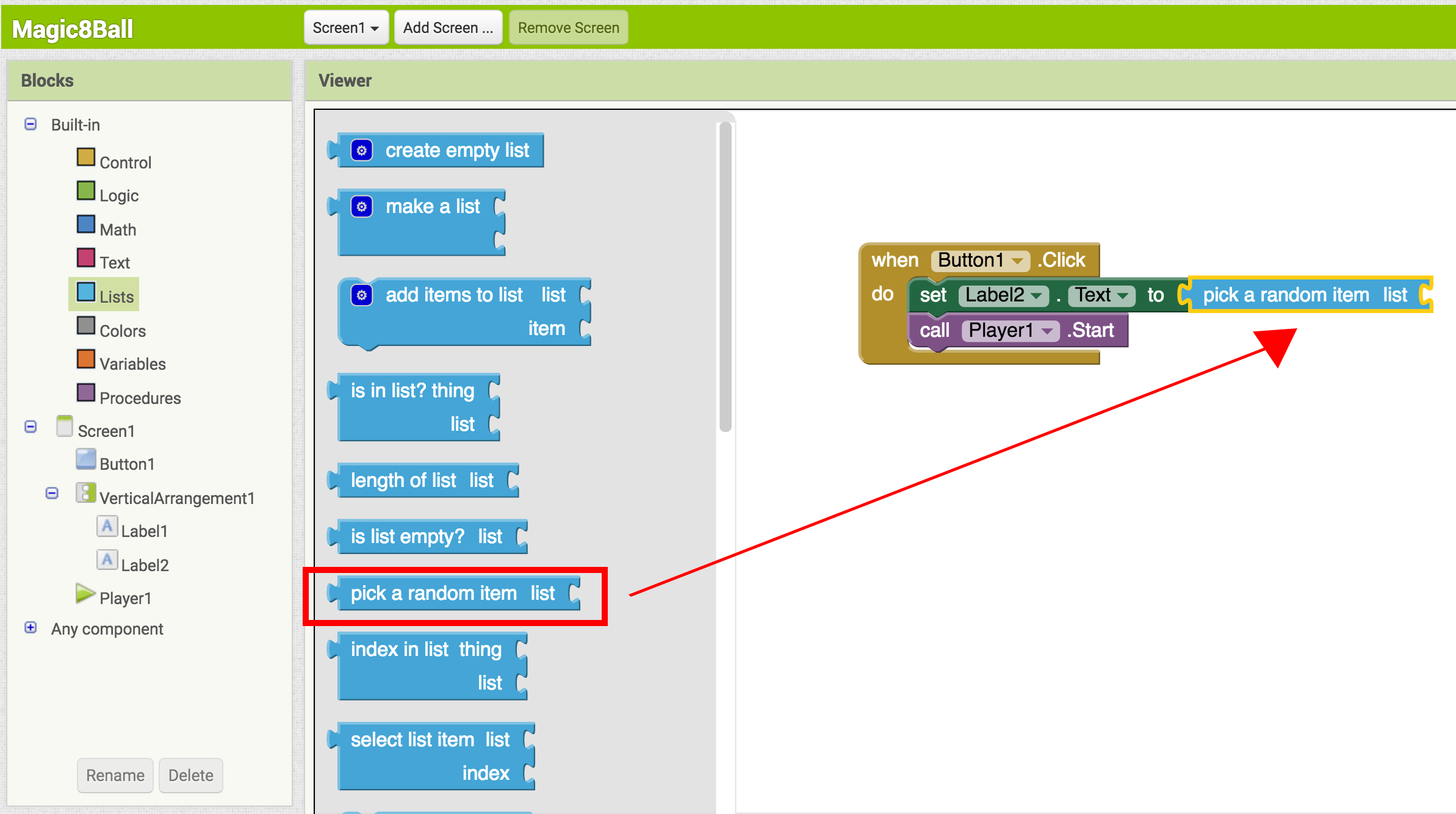The width and height of the screenshot is (1456, 814).
Task: Select the Button1 component in sidebar
Action: tap(124, 463)
